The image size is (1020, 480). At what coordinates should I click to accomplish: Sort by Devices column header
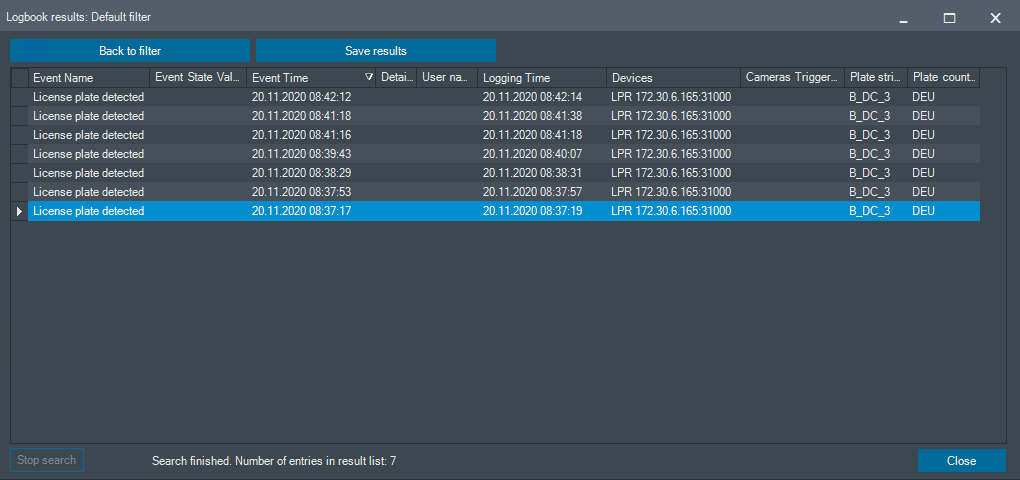click(673, 77)
